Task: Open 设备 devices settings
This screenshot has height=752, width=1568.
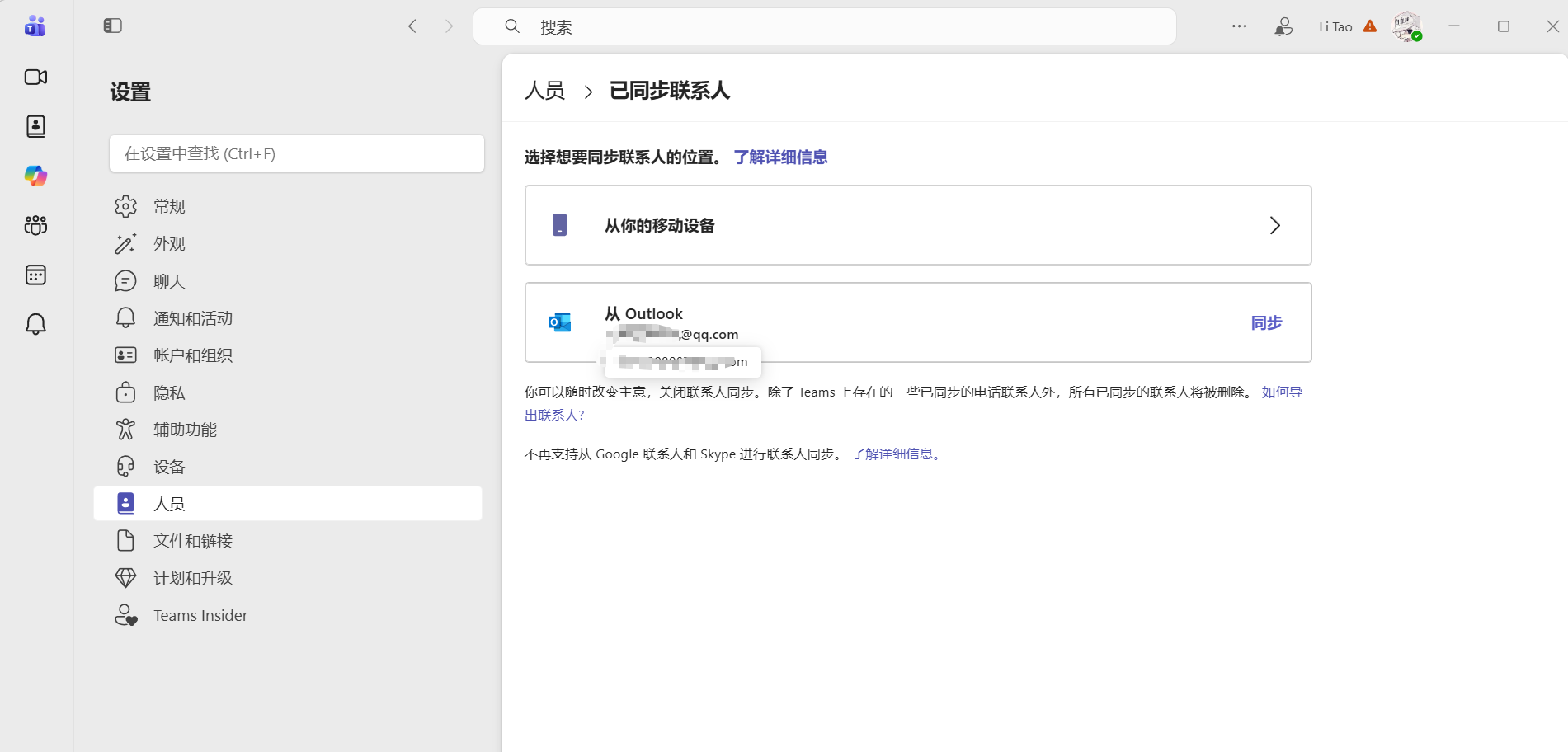Action: (288, 467)
